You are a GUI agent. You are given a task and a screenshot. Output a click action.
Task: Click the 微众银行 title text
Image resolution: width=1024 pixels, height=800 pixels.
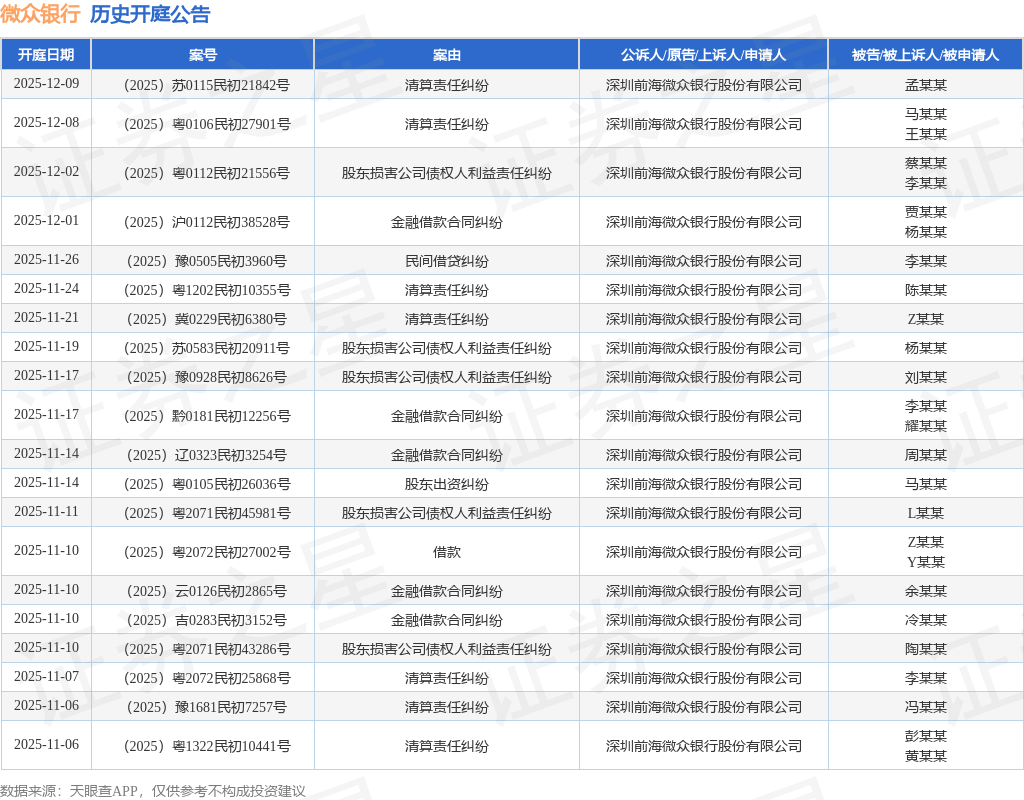click(40, 14)
